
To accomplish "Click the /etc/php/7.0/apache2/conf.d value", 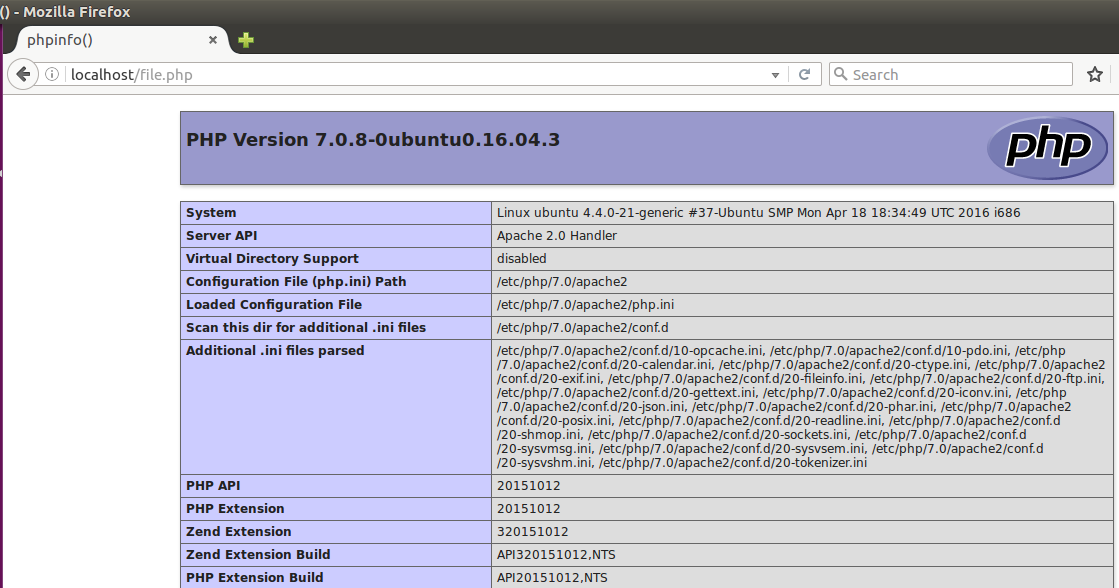I will pos(582,327).
